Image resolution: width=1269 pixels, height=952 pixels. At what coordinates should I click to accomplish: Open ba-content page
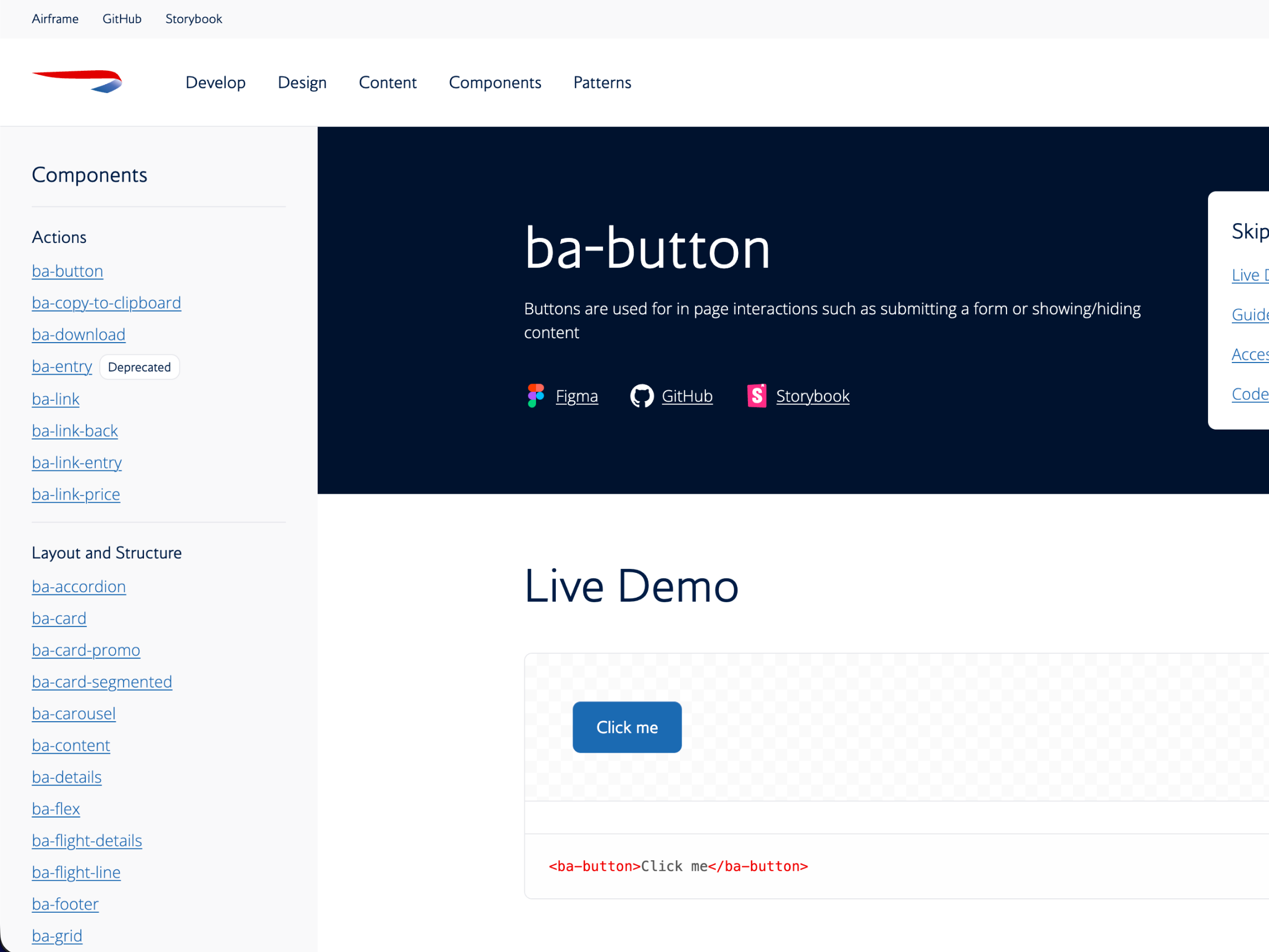click(x=71, y=746)
